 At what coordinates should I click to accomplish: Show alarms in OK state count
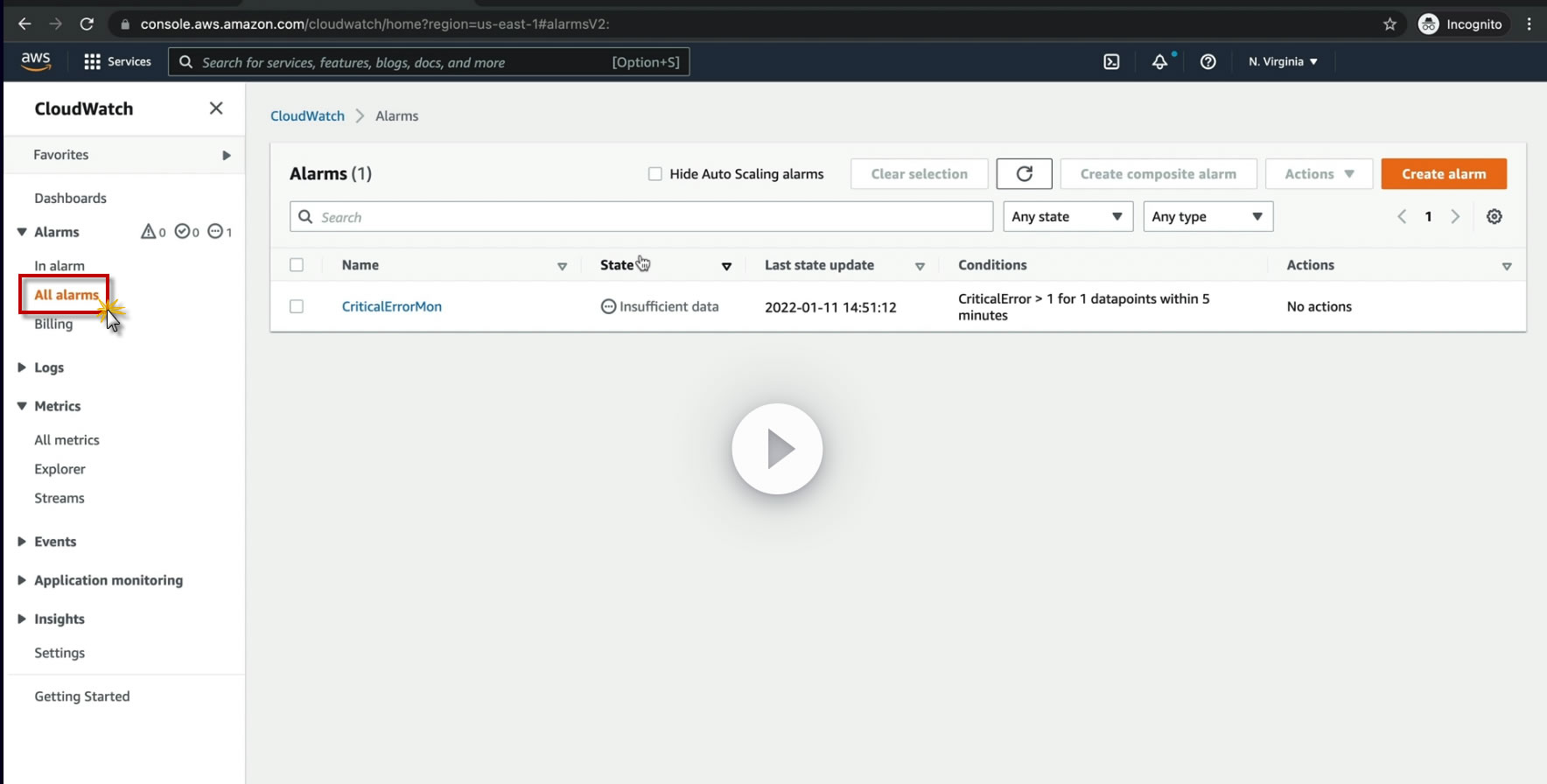pos(187,232)
